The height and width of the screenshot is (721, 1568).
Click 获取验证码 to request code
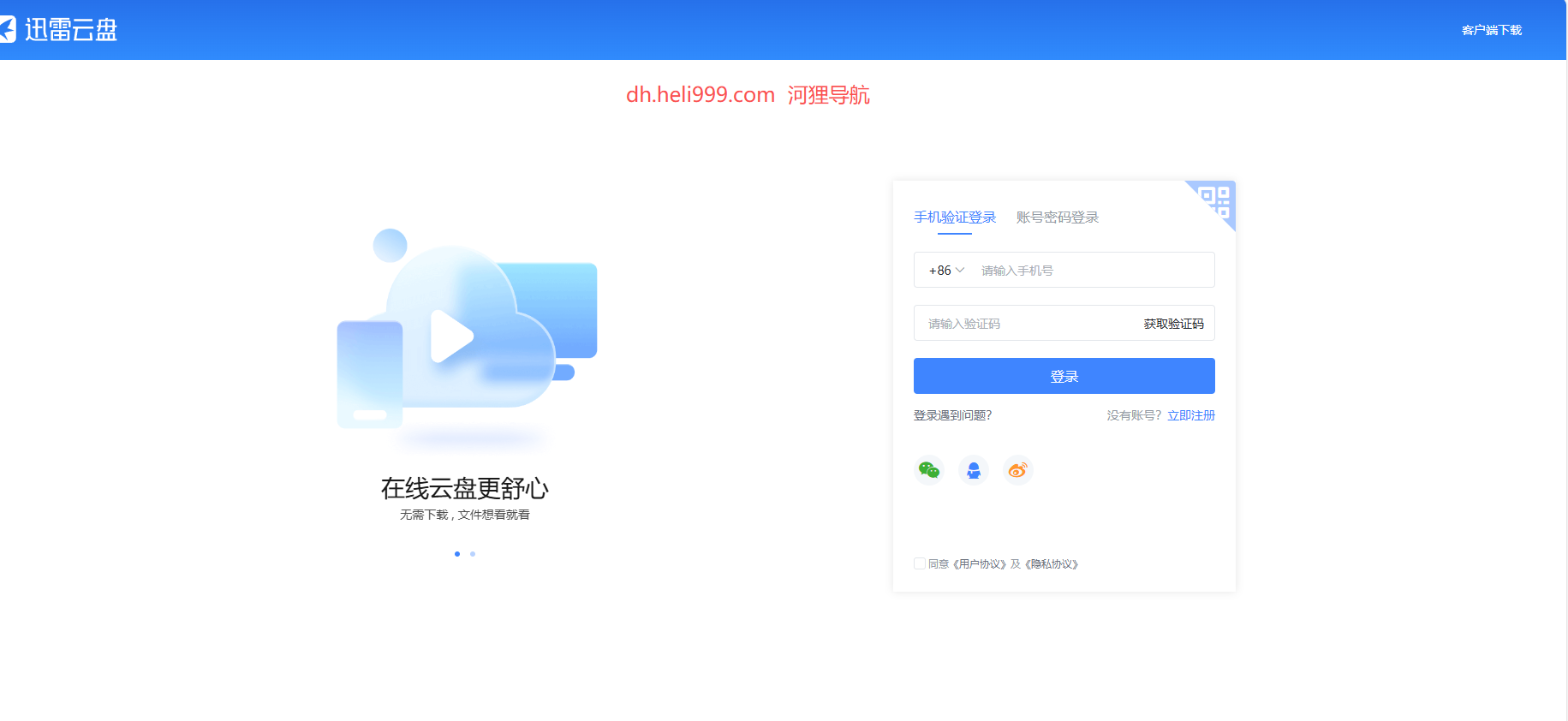point(1174,324)
